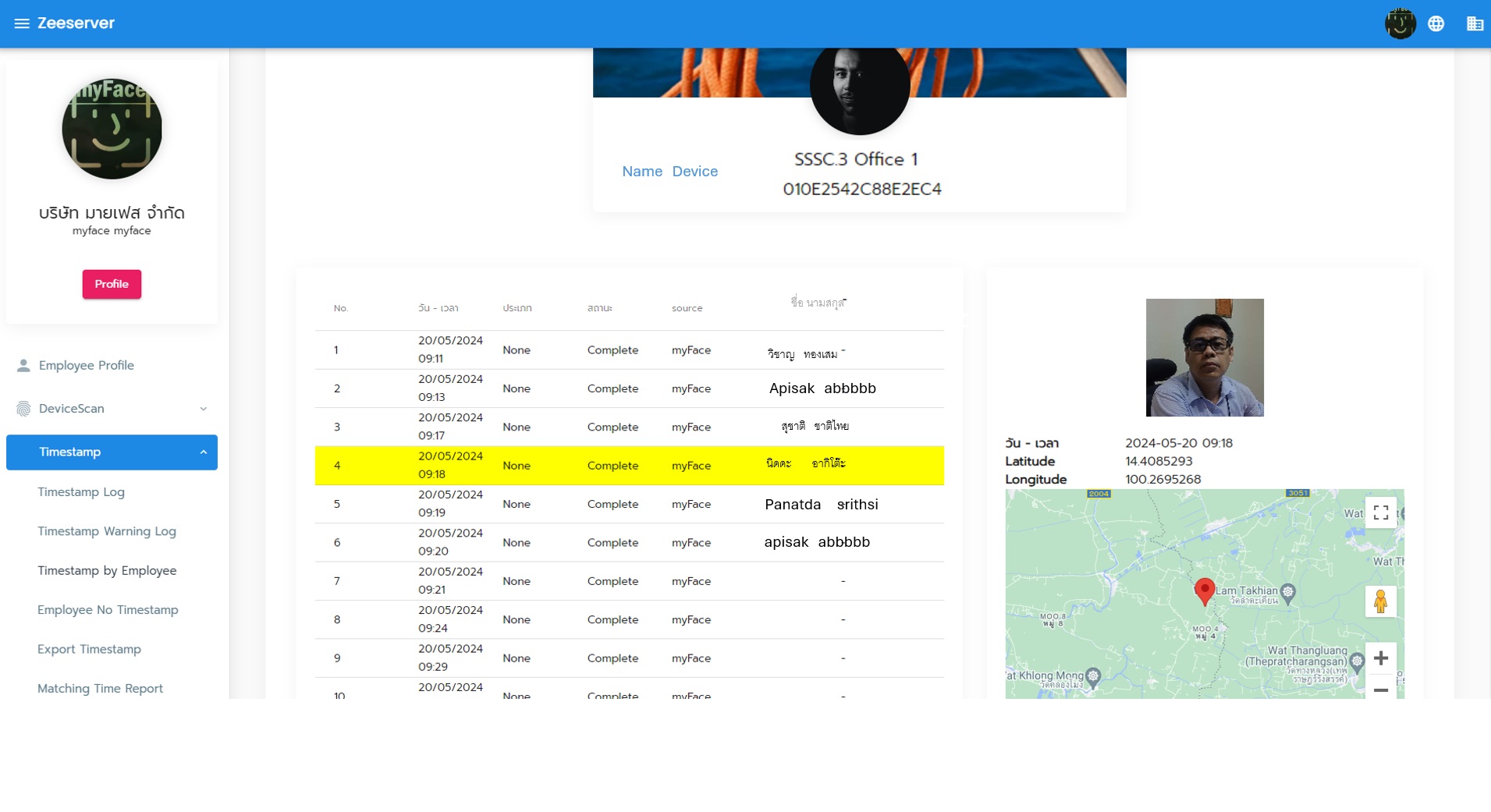The image size is (1491, 812).
Task: Click longitude value 100.2695268
Action: tap(1163, 479)
